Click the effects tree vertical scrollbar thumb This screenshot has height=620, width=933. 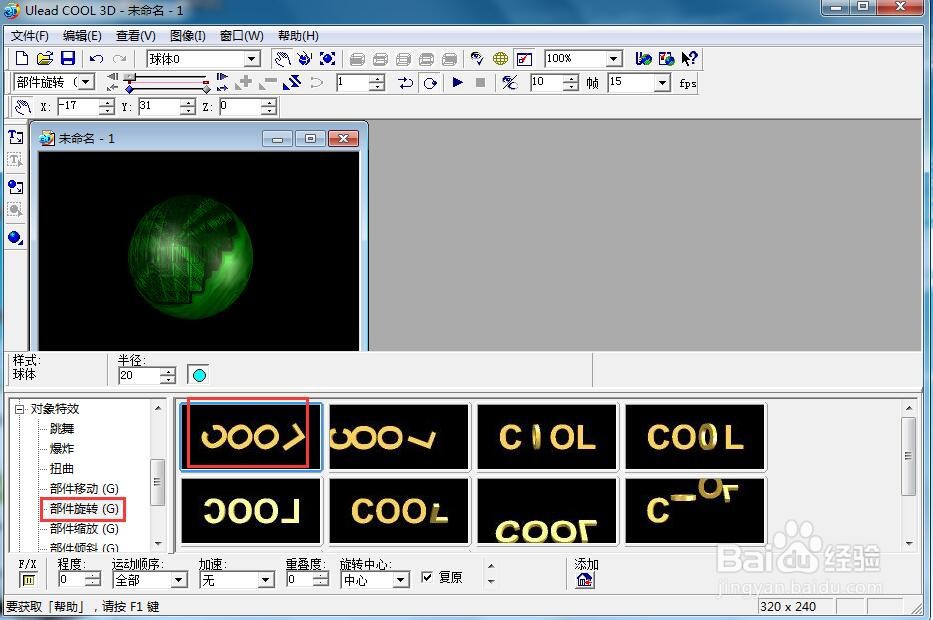[x=158, y=482]
